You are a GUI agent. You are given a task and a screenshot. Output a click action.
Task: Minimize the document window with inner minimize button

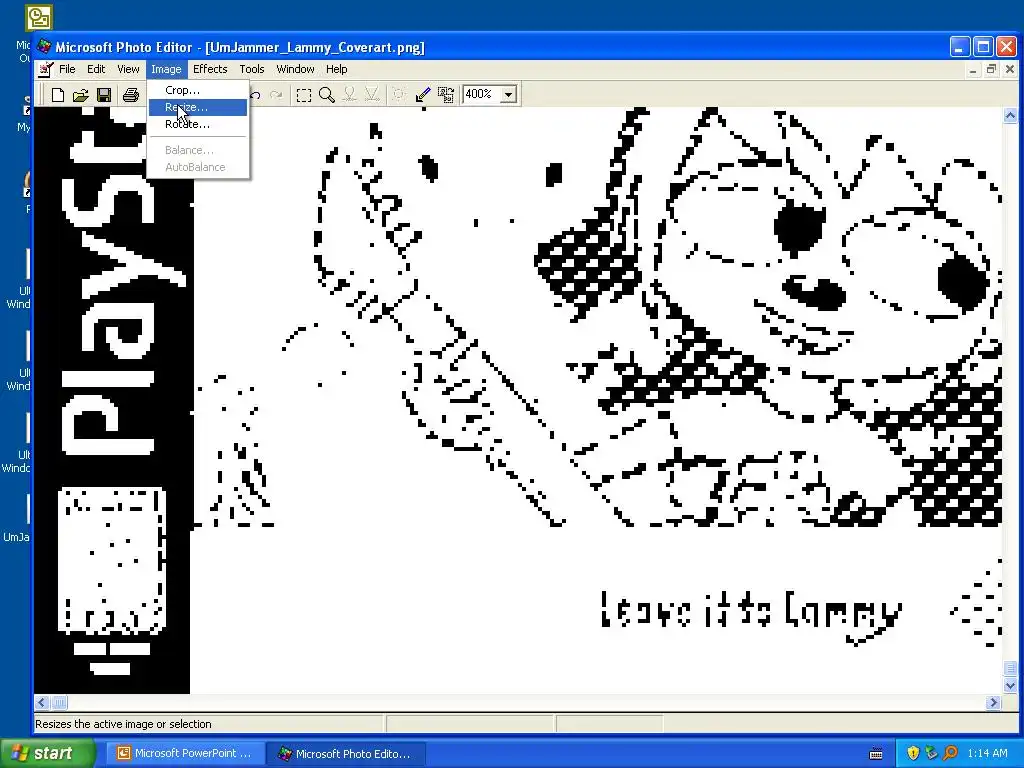(x=973, y=69)
